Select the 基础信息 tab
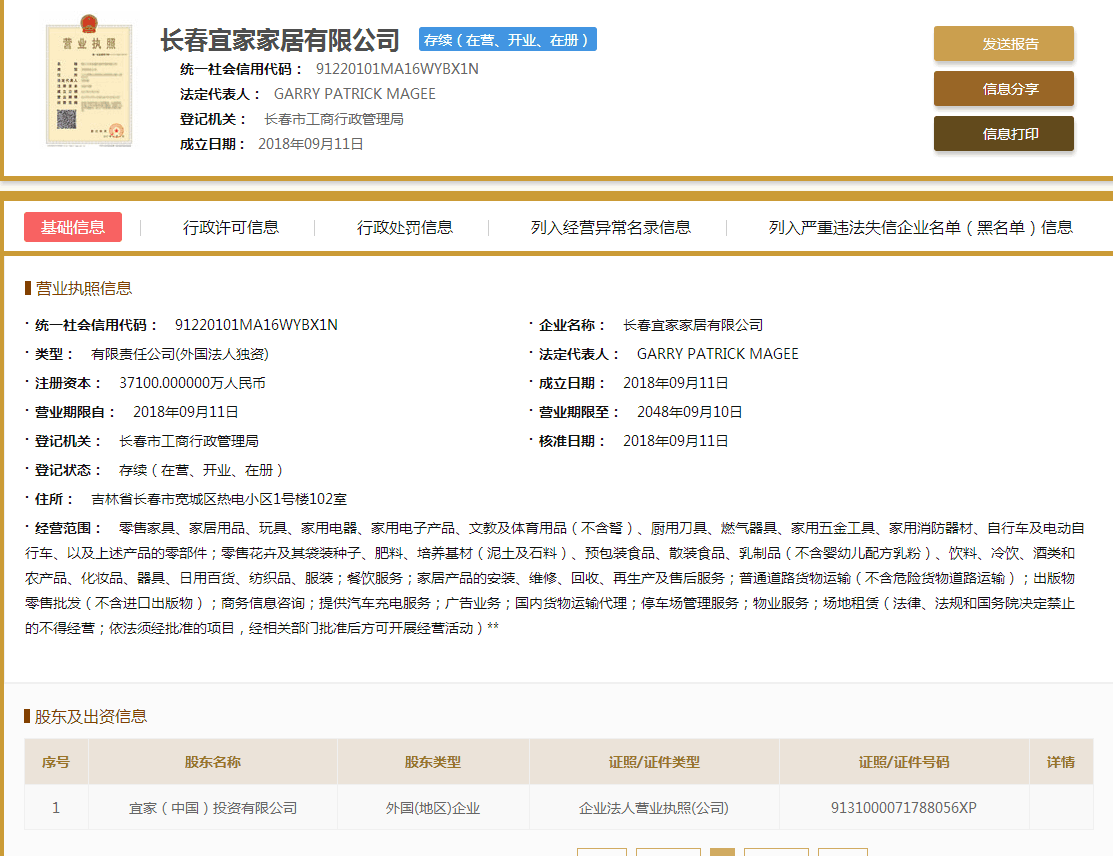The image size is (1113, 856). 73,227
